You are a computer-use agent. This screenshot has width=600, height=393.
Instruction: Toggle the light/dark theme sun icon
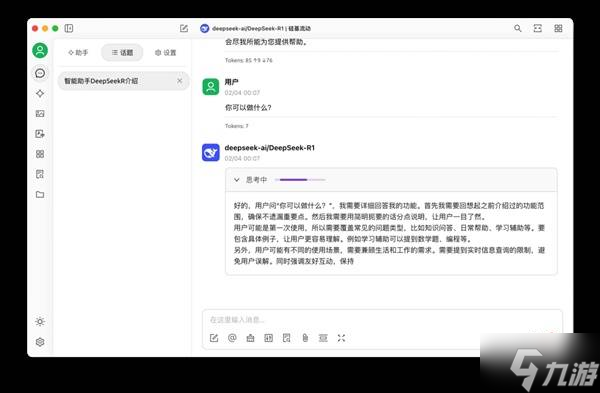point(40,321)
